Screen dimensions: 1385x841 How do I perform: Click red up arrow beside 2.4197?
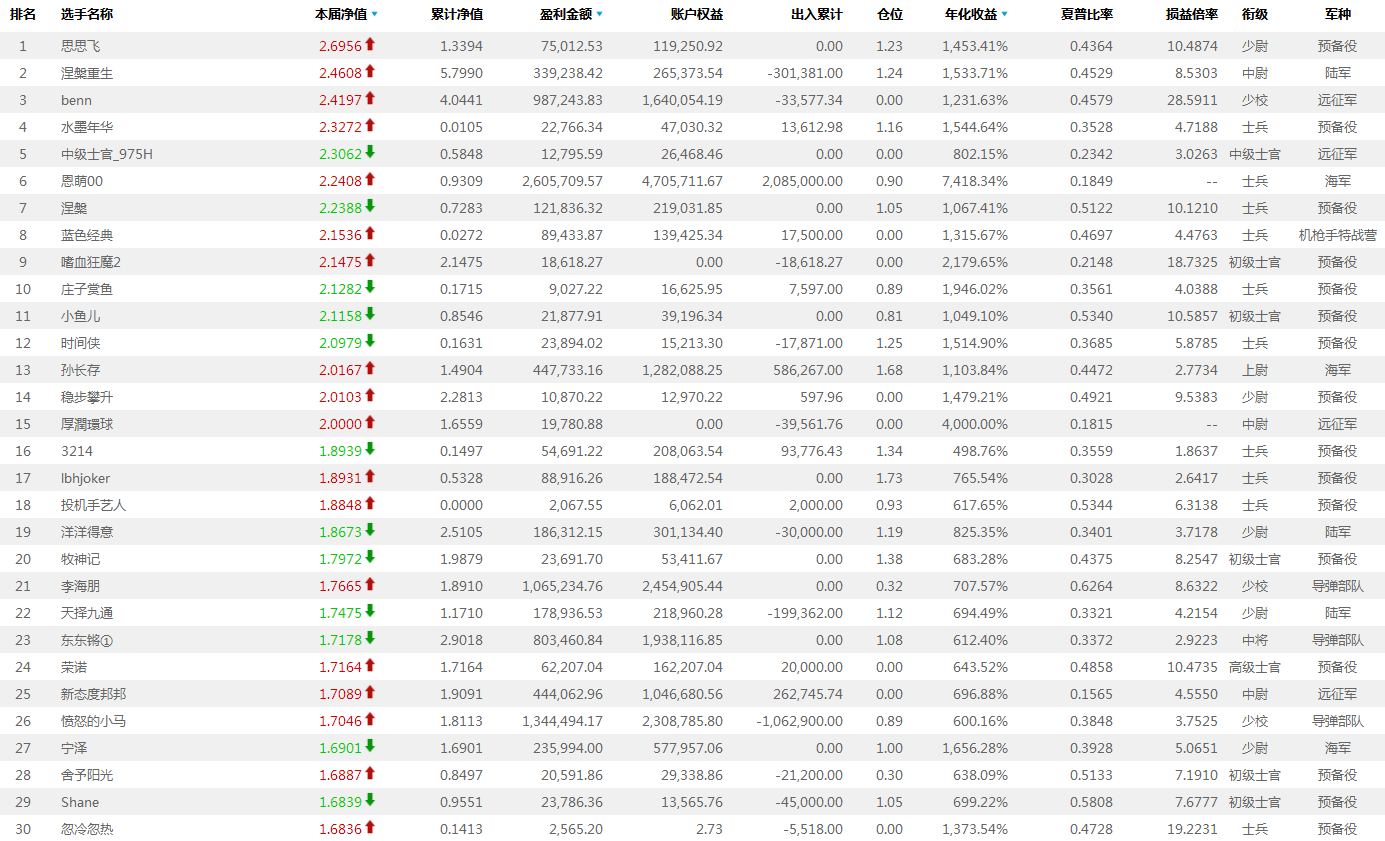coord(370,98)
